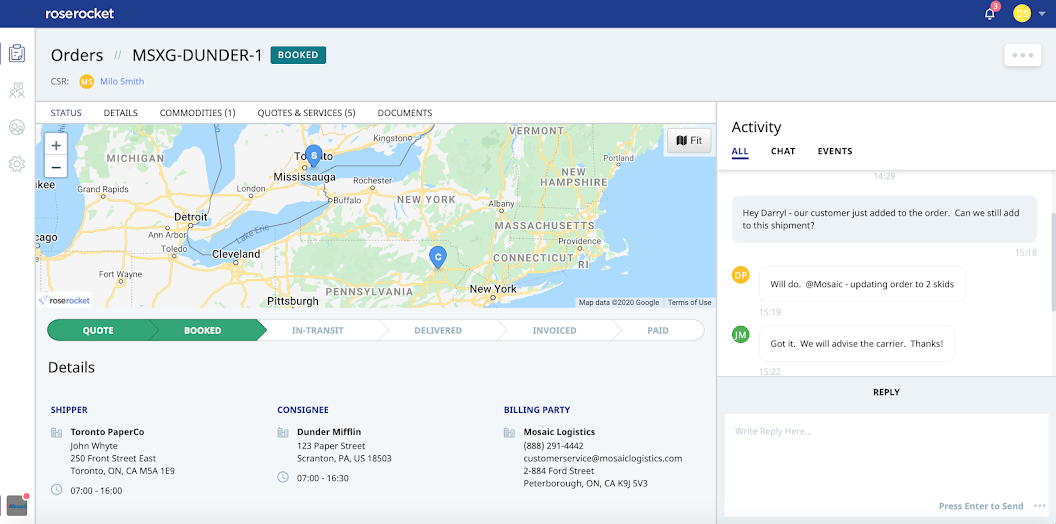
Task: Select the BOOKED stage in progress bar
Action: 203,331
